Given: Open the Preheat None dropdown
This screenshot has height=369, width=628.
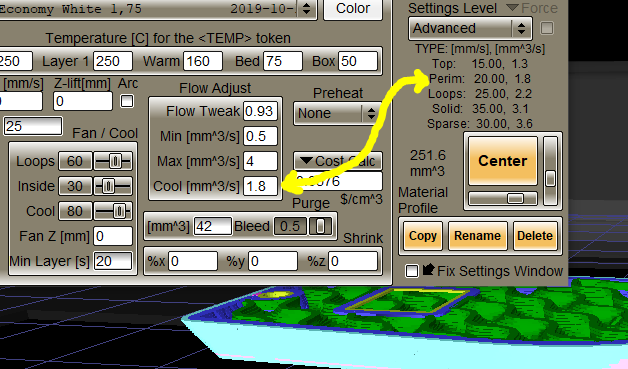Looking at the screenshot, I should click(x=337, y=113).
